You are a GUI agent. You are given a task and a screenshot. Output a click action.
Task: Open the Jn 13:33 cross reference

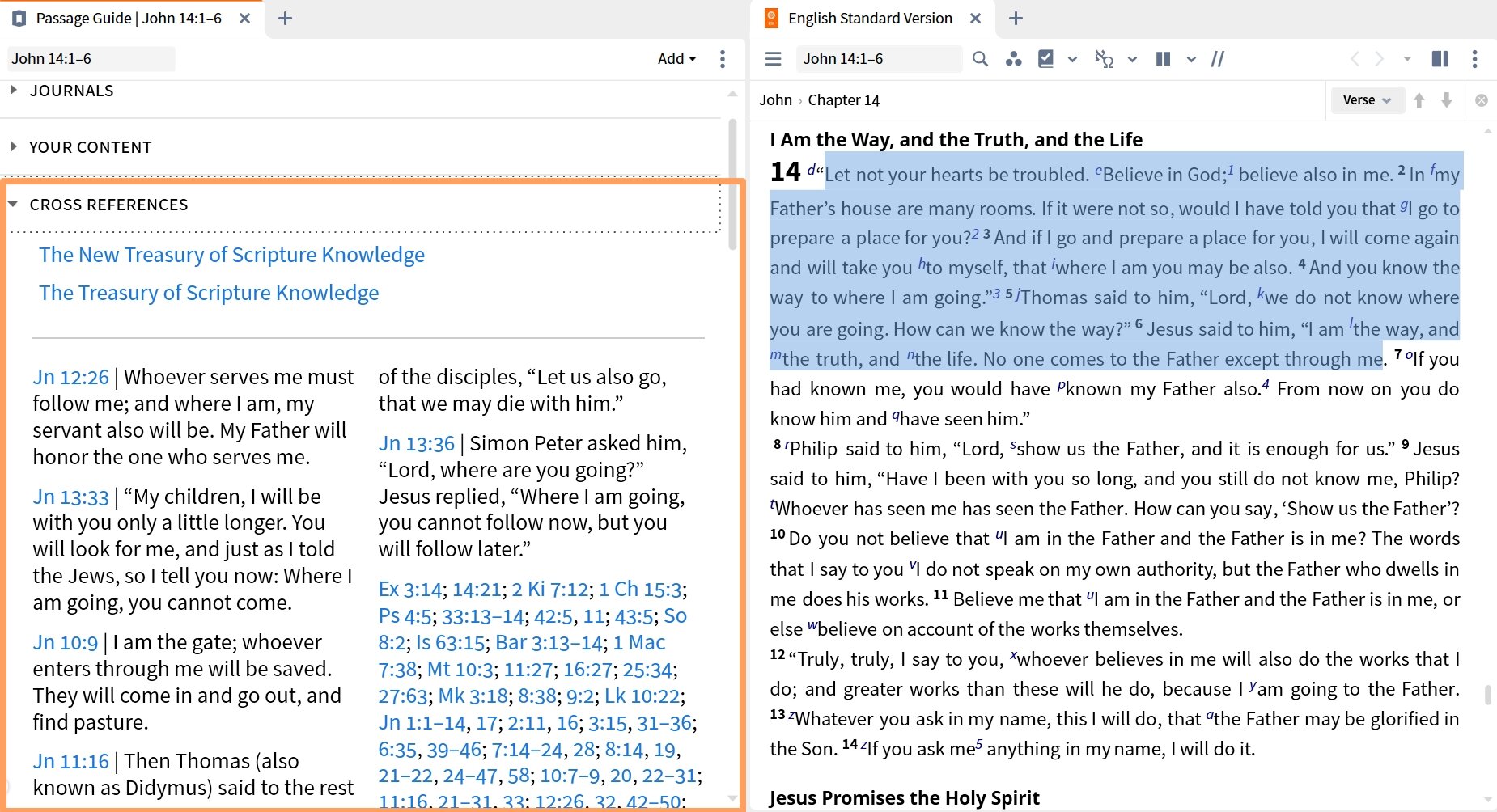70,497
